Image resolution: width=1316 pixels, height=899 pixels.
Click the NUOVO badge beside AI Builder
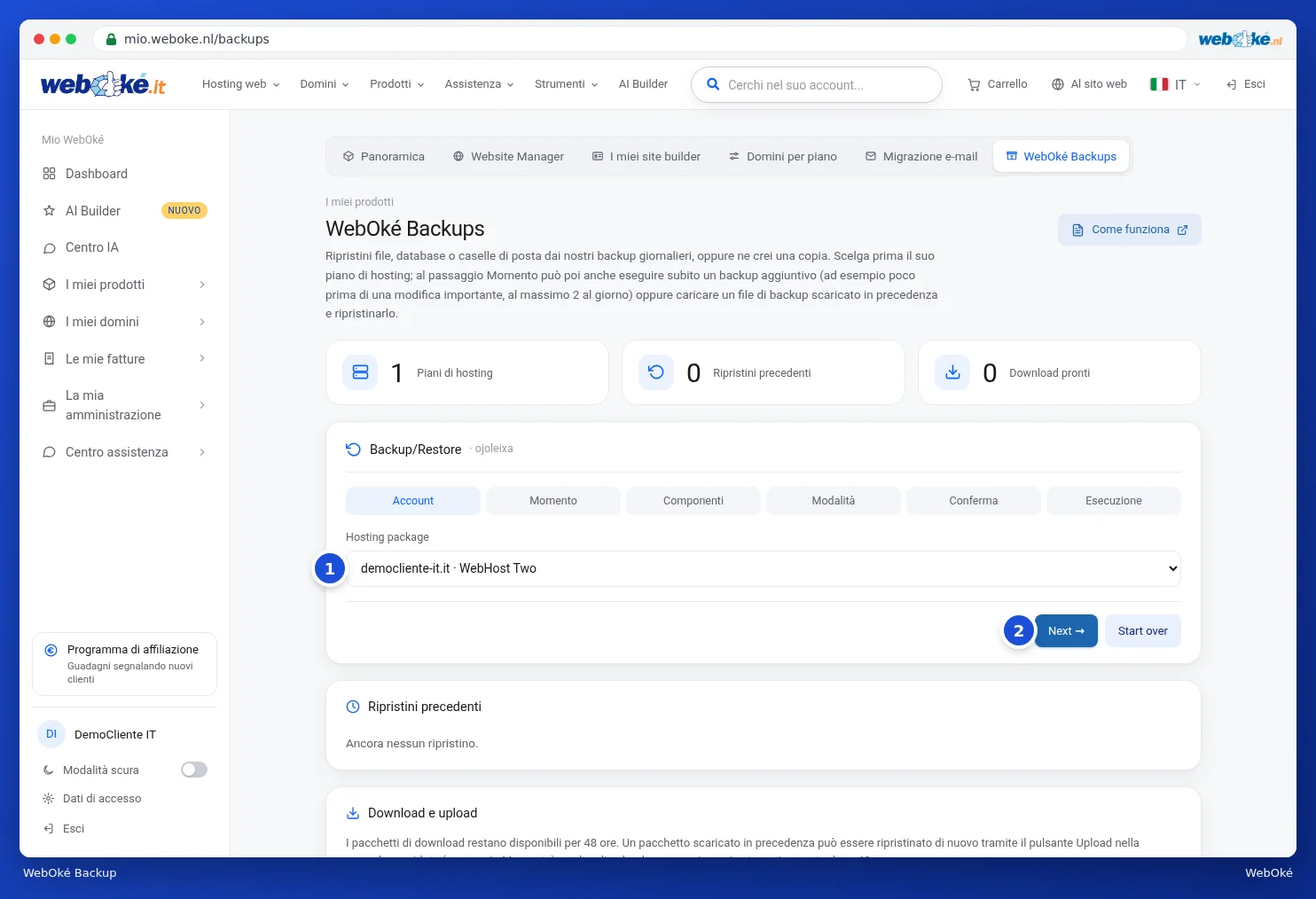[x=184, y=211]
